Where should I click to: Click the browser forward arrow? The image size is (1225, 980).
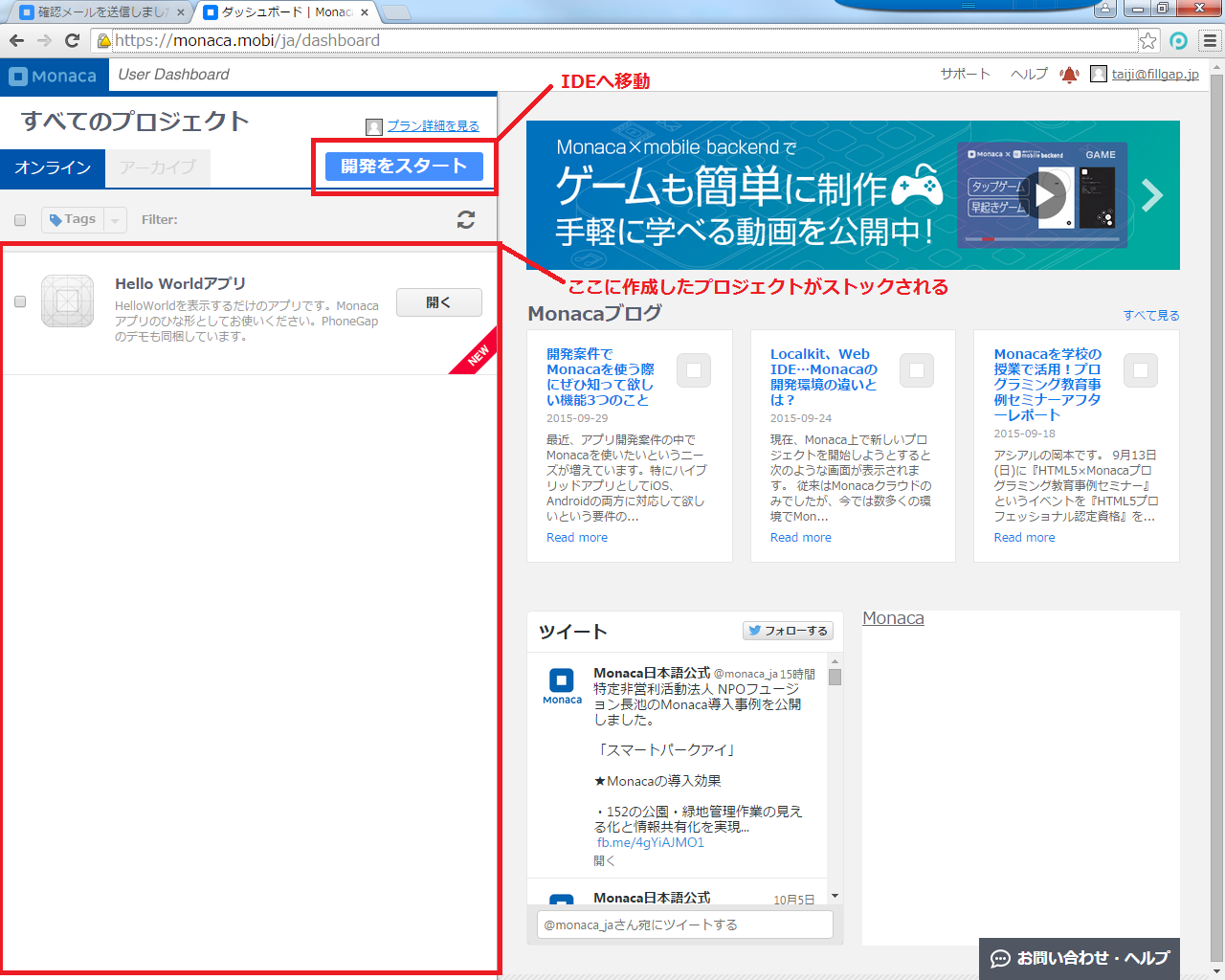[44, 40]
